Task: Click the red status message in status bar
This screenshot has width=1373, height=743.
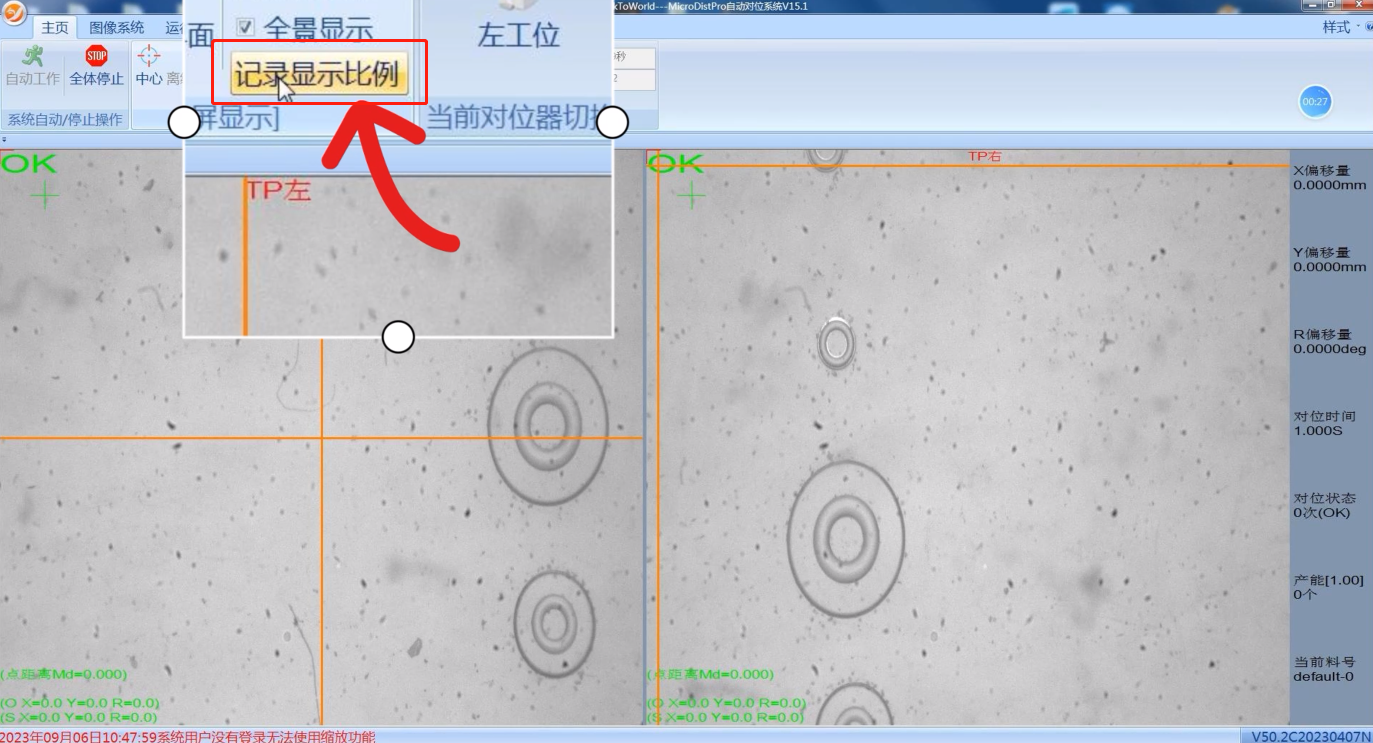Action: pyautogui.click(x=188, y=736)
